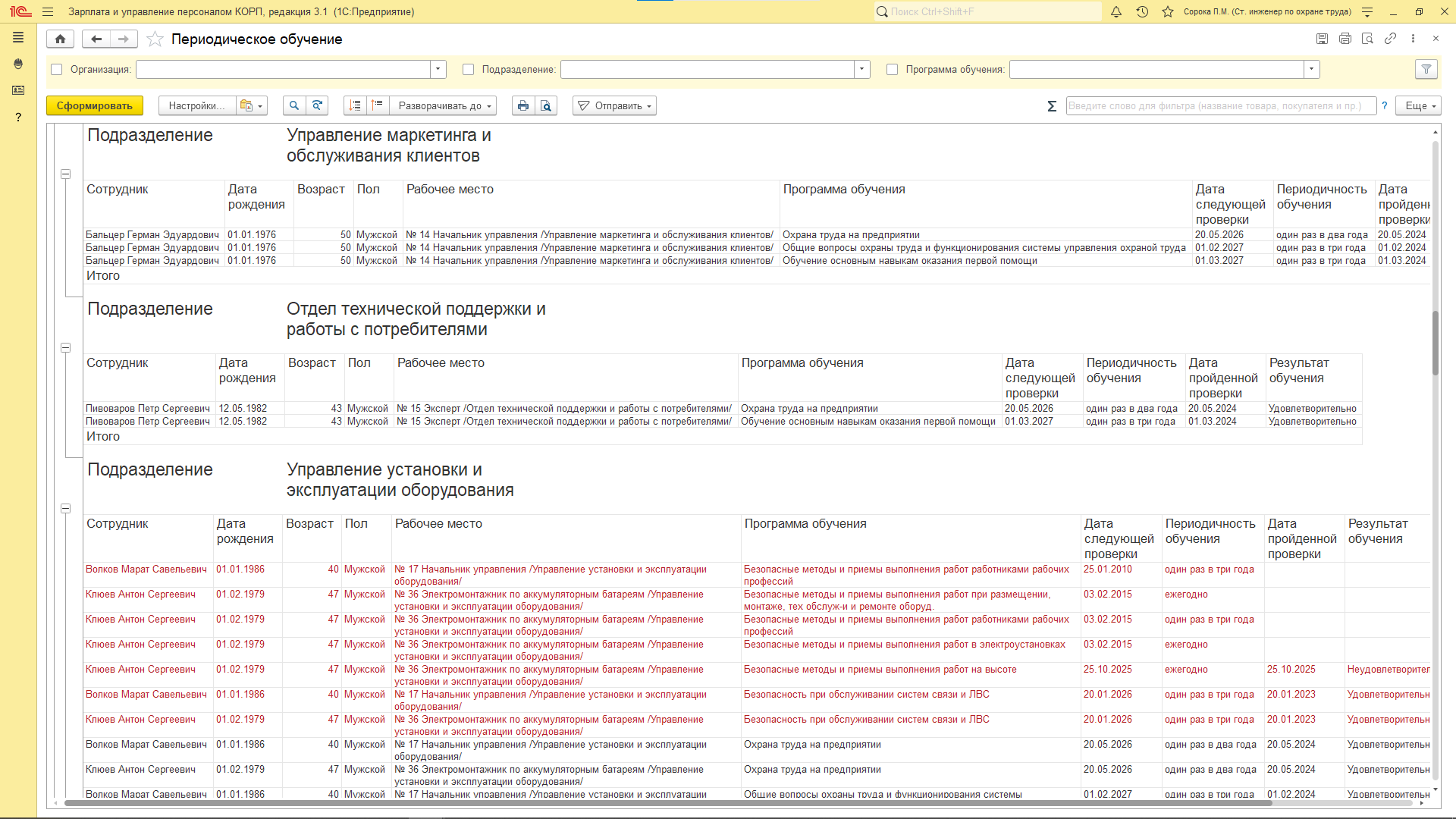Open print preview icon
1456x819 pixels.
(x=546, y=106)
